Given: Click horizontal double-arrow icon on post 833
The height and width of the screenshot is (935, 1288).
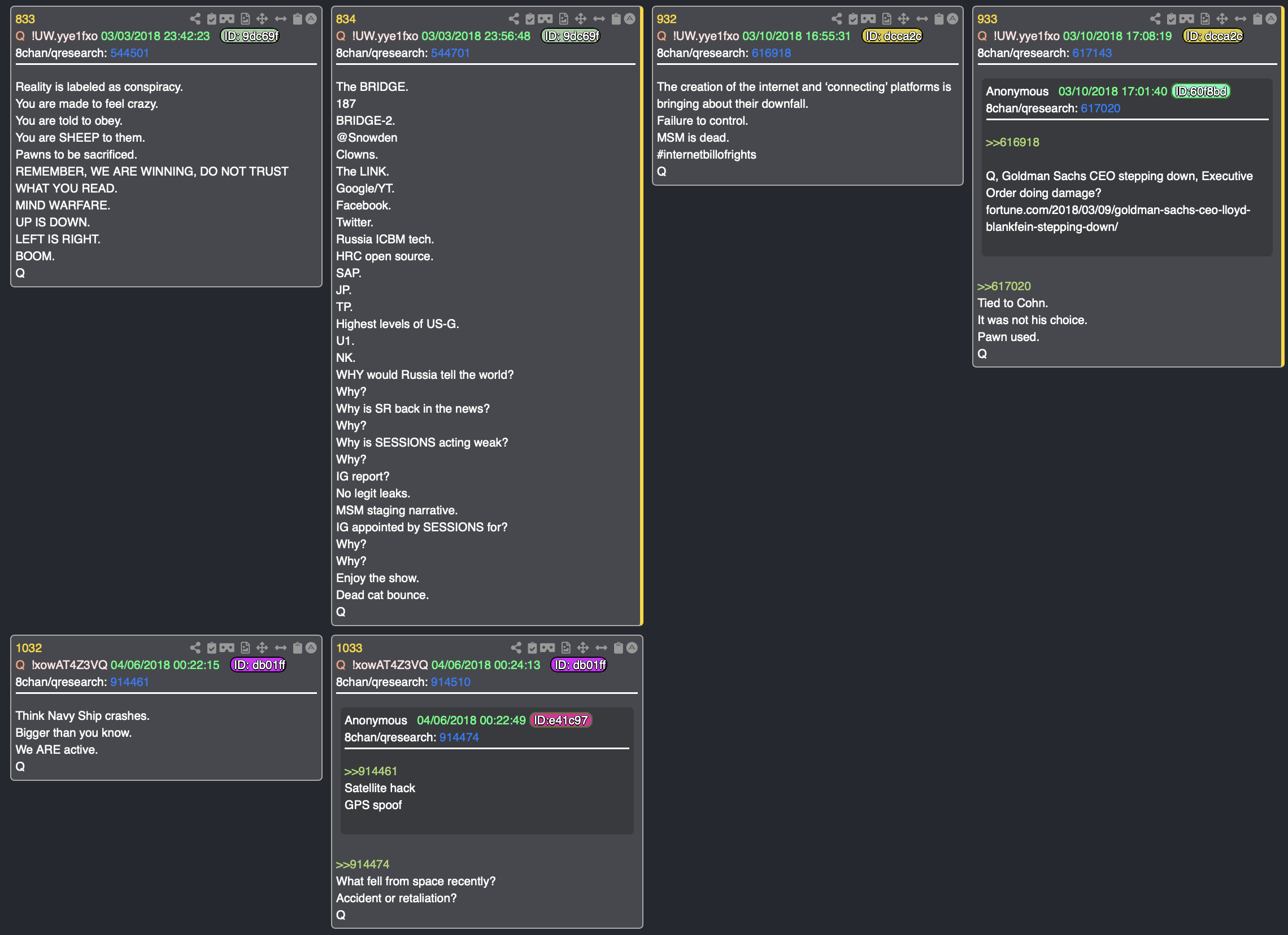Looking at the screenshot, I should pos(281,19).
